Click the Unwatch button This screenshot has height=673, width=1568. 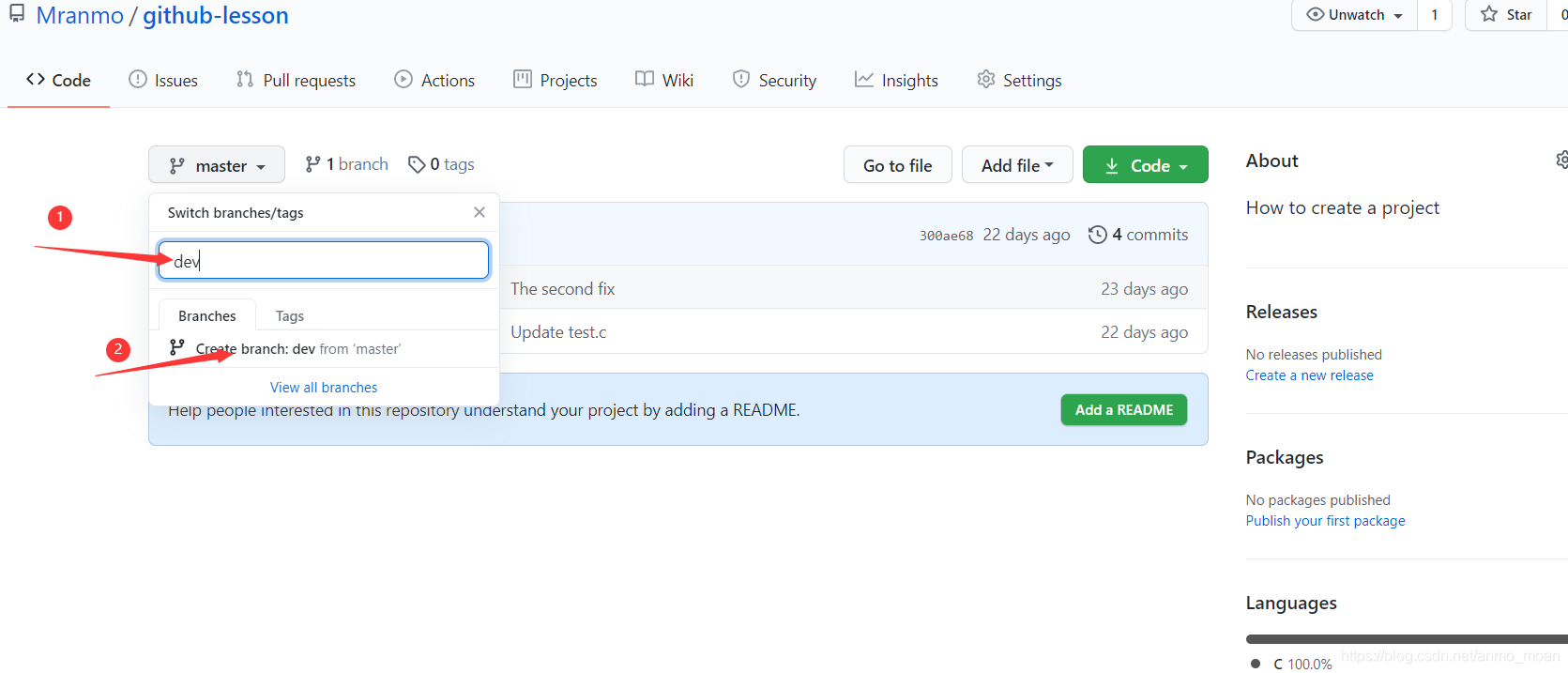point(1354,15)
